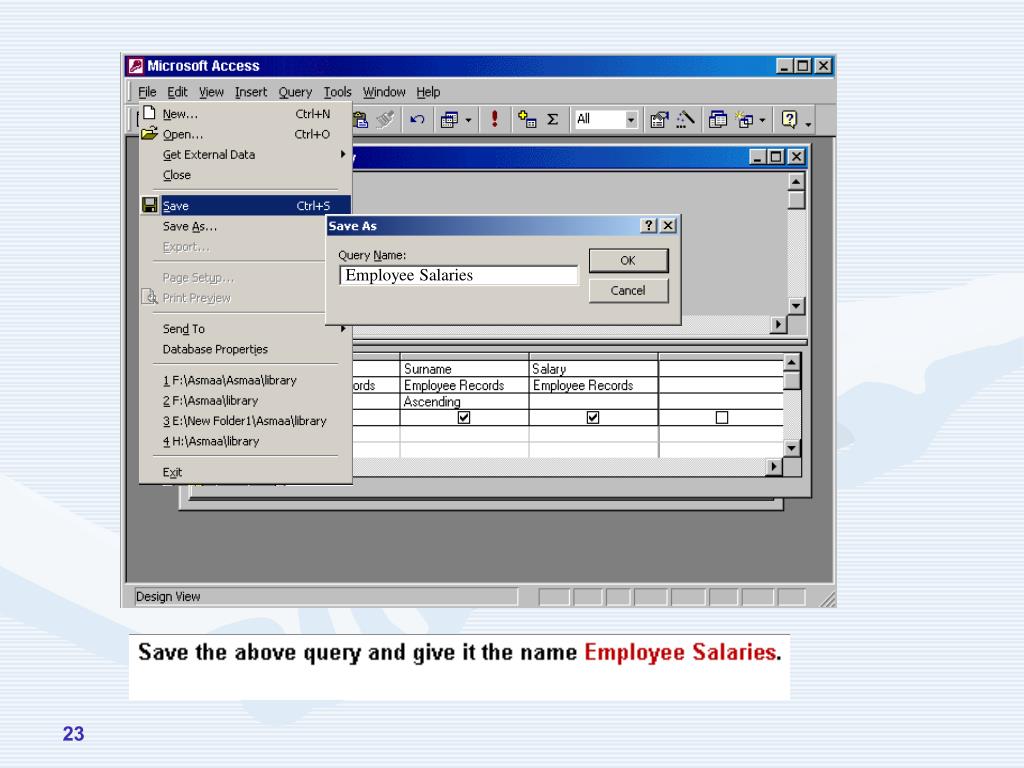1024x768 pixels.
Task: Open the New Object dropdown arrow
Action: point(762,120)
